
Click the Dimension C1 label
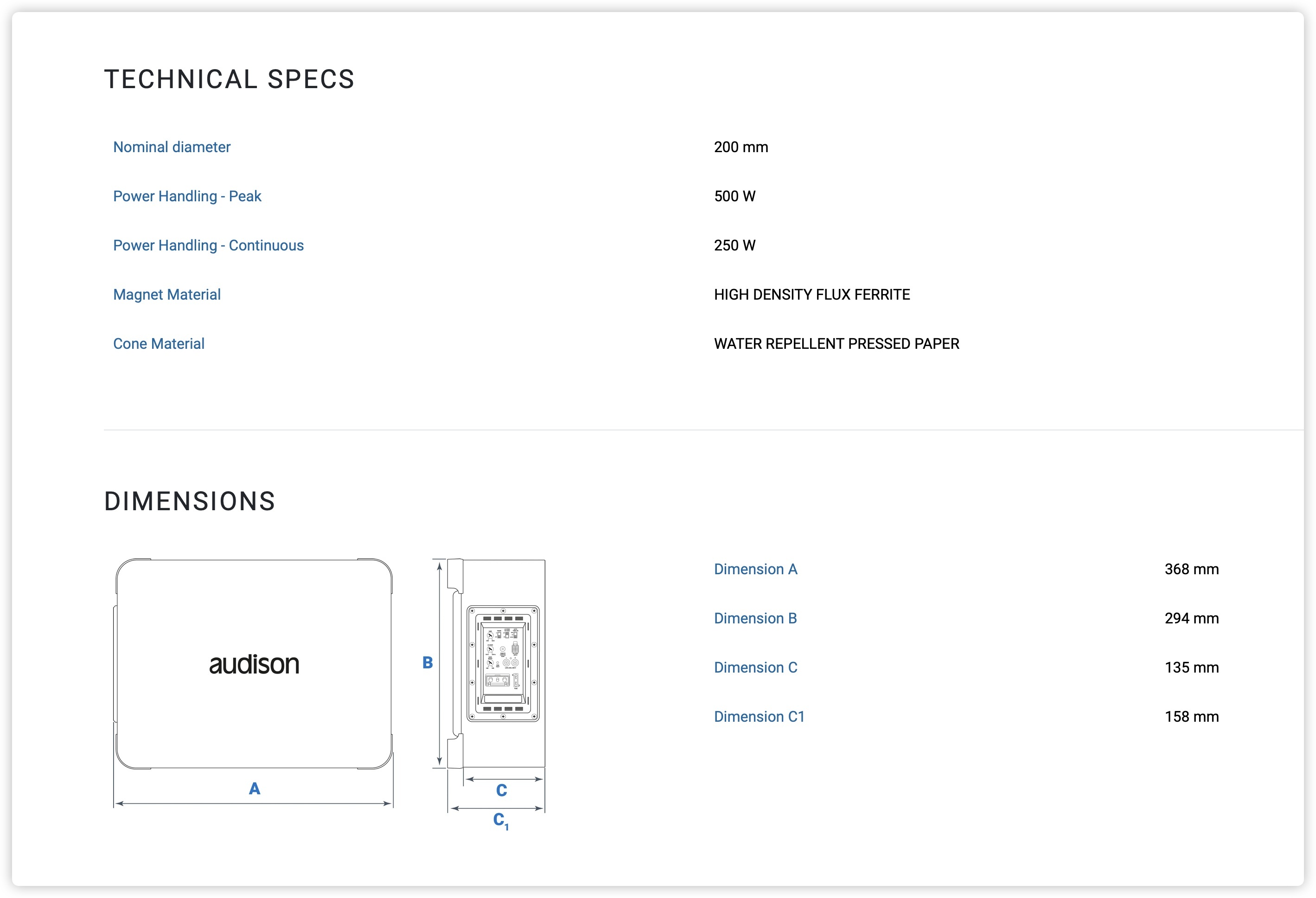click(x=759, y=717)
